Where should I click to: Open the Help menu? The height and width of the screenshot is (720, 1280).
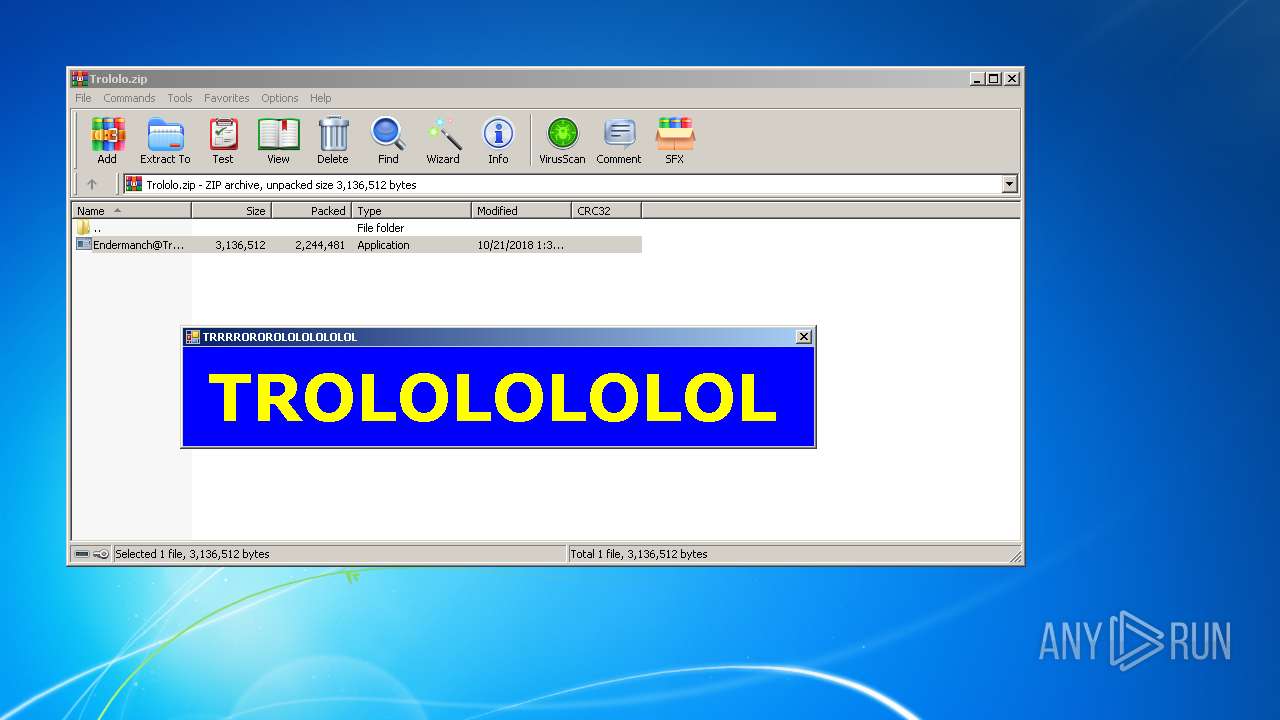320,98
